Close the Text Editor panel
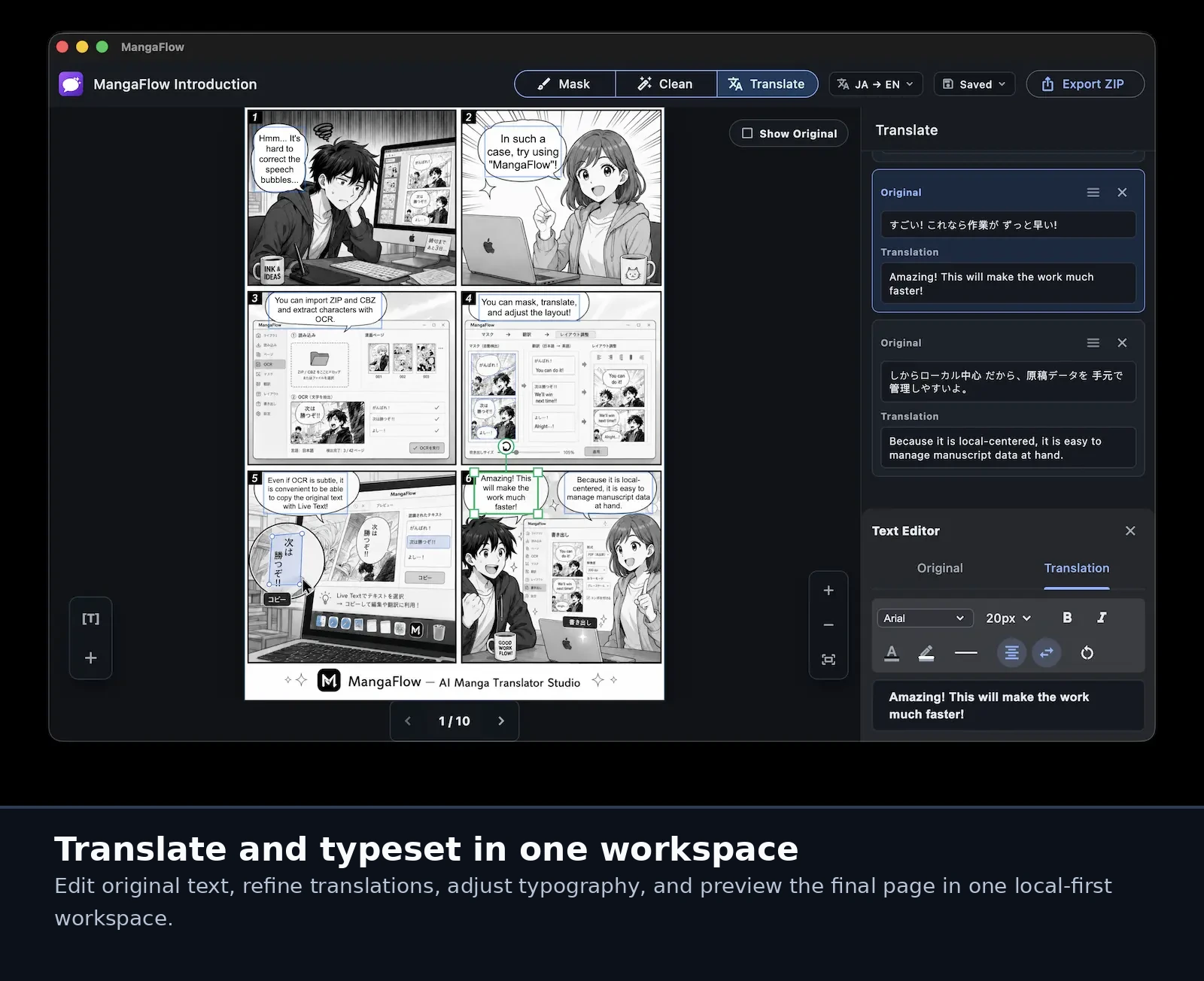 tap(1130, 531)
